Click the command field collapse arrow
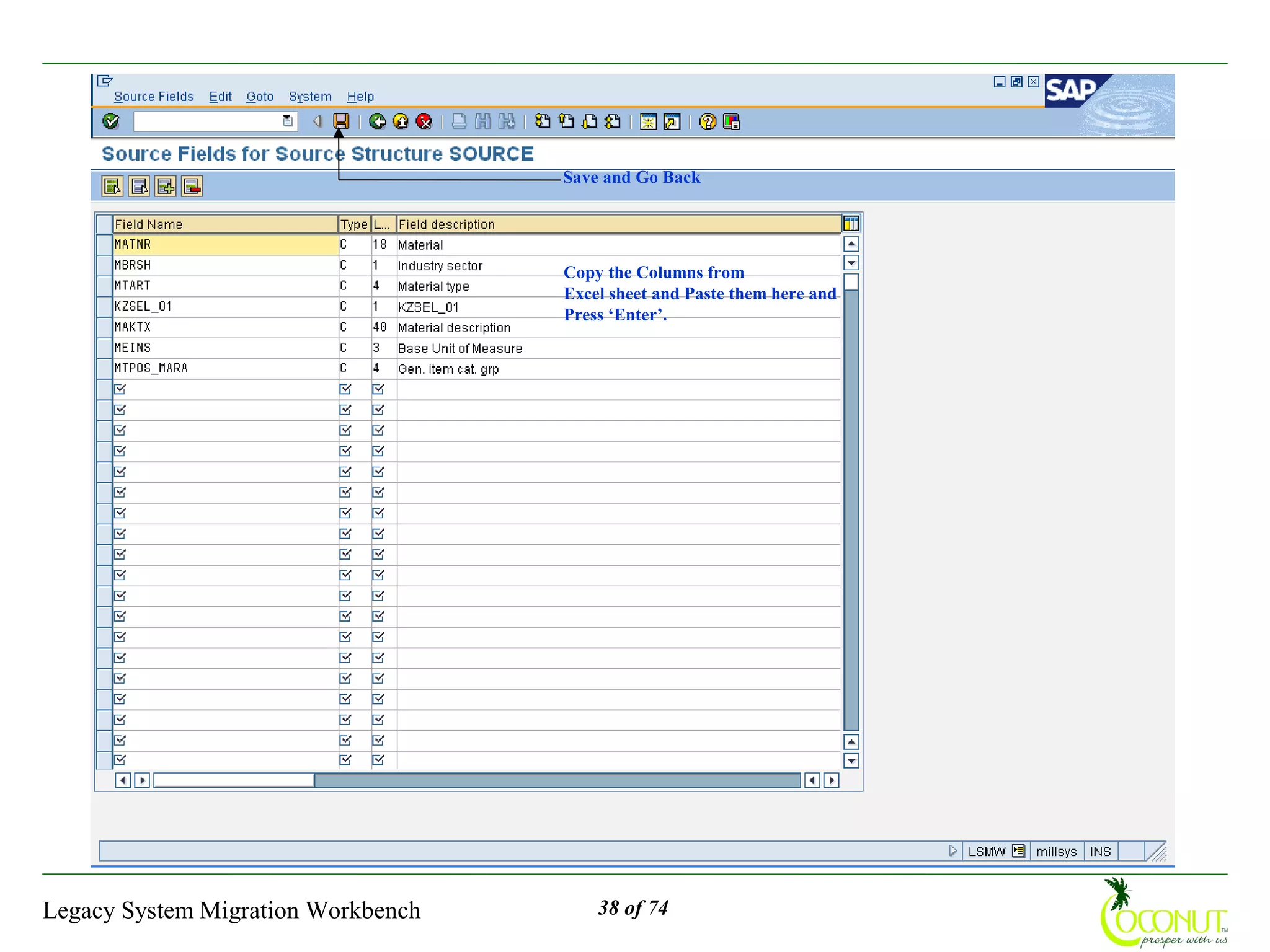Viewport: 1270px width, 952px height. pos(317,121)
